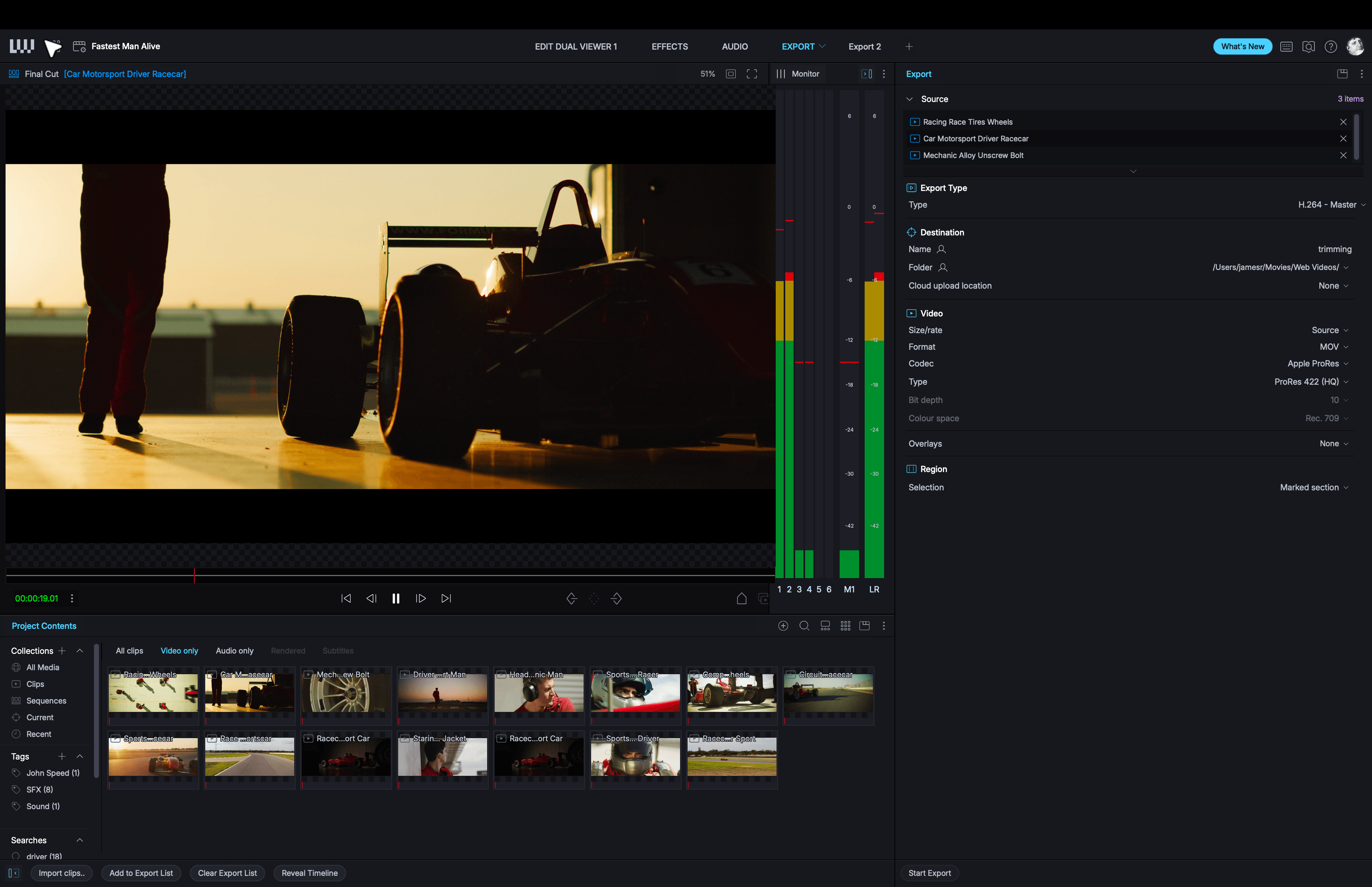Open the keyboard shortcuts icon
This screenshot has width=1372, height=887.
click(1286, 47)
